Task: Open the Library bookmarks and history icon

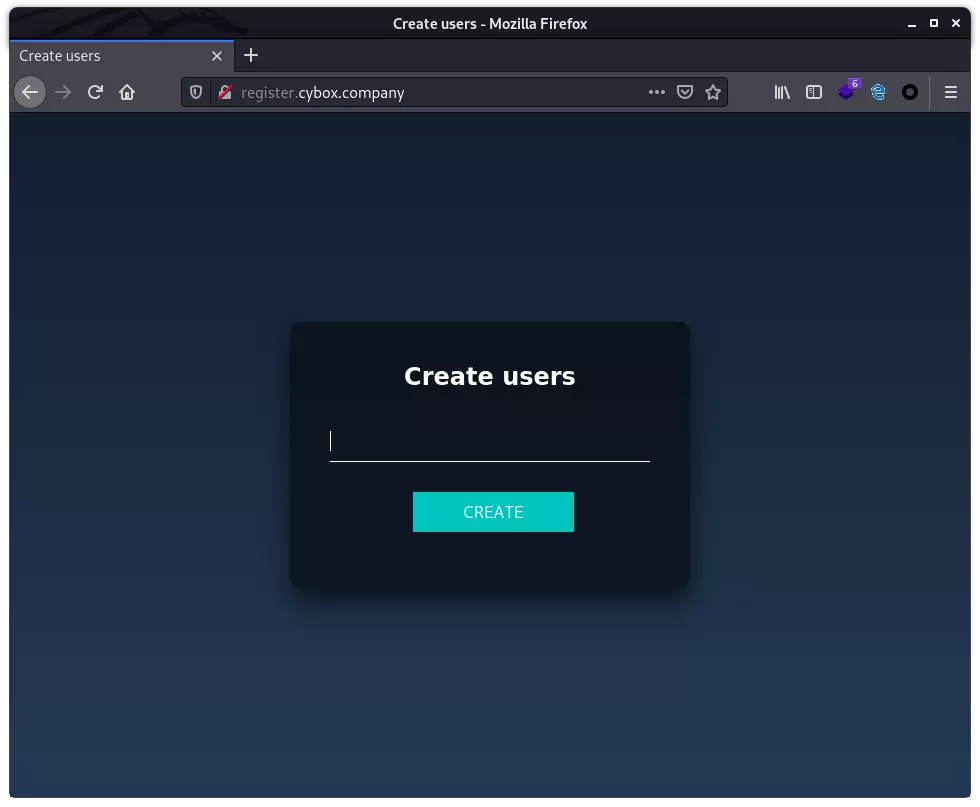Action: [x=782, y=92]
